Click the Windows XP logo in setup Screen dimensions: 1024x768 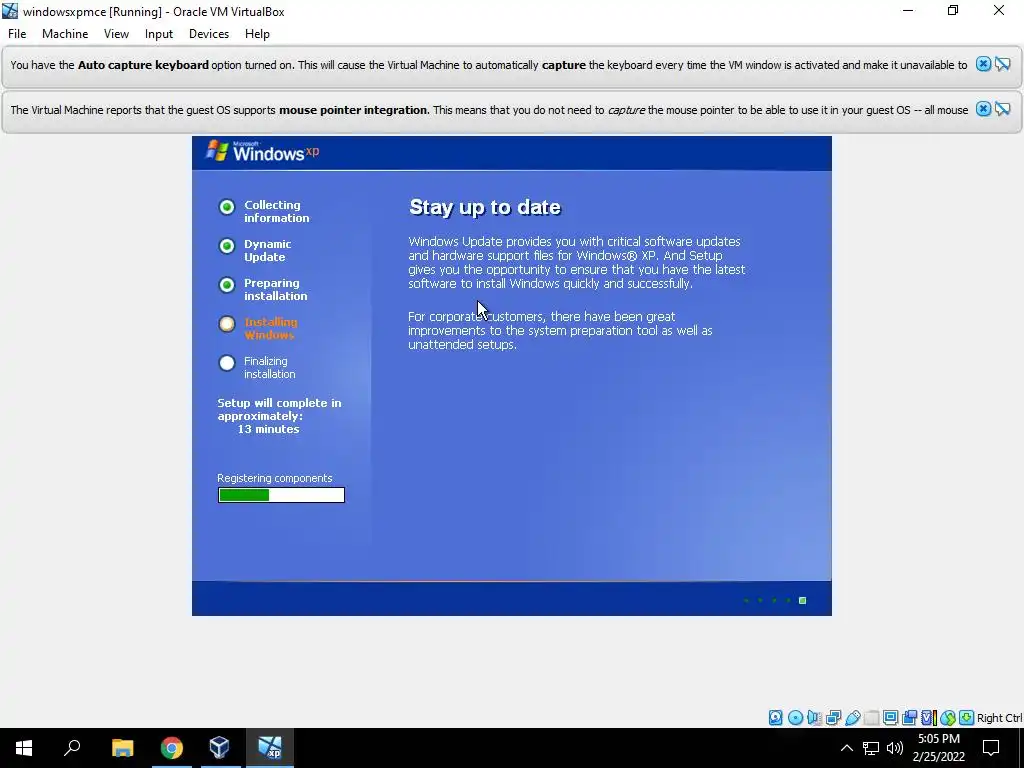[x=262, y=152]
